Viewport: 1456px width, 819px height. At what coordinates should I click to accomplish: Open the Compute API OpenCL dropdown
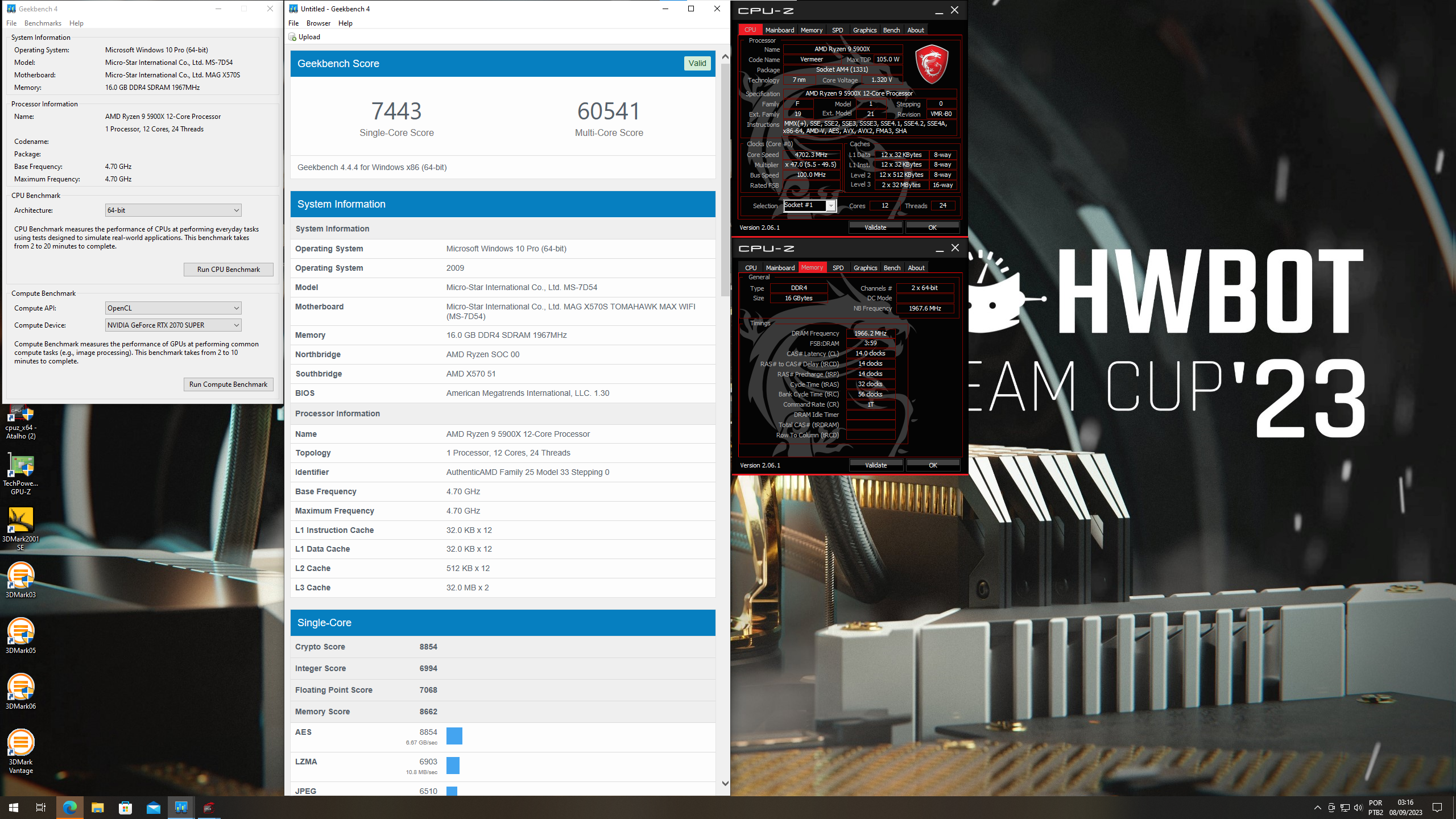coord(173,308)
